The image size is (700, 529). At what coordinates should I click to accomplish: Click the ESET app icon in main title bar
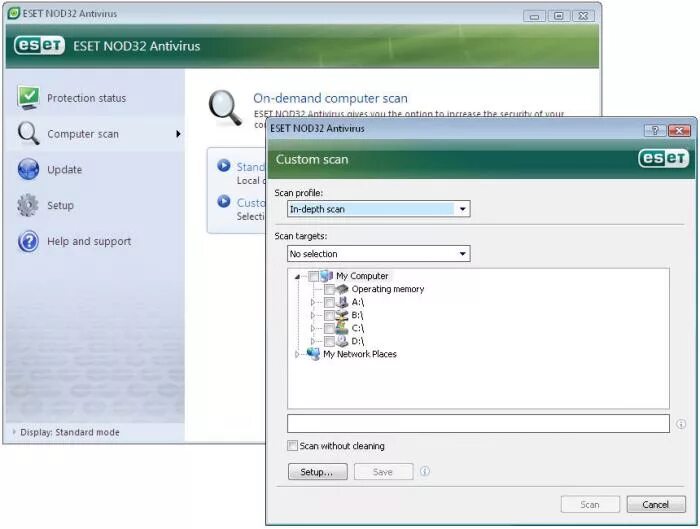14,13
